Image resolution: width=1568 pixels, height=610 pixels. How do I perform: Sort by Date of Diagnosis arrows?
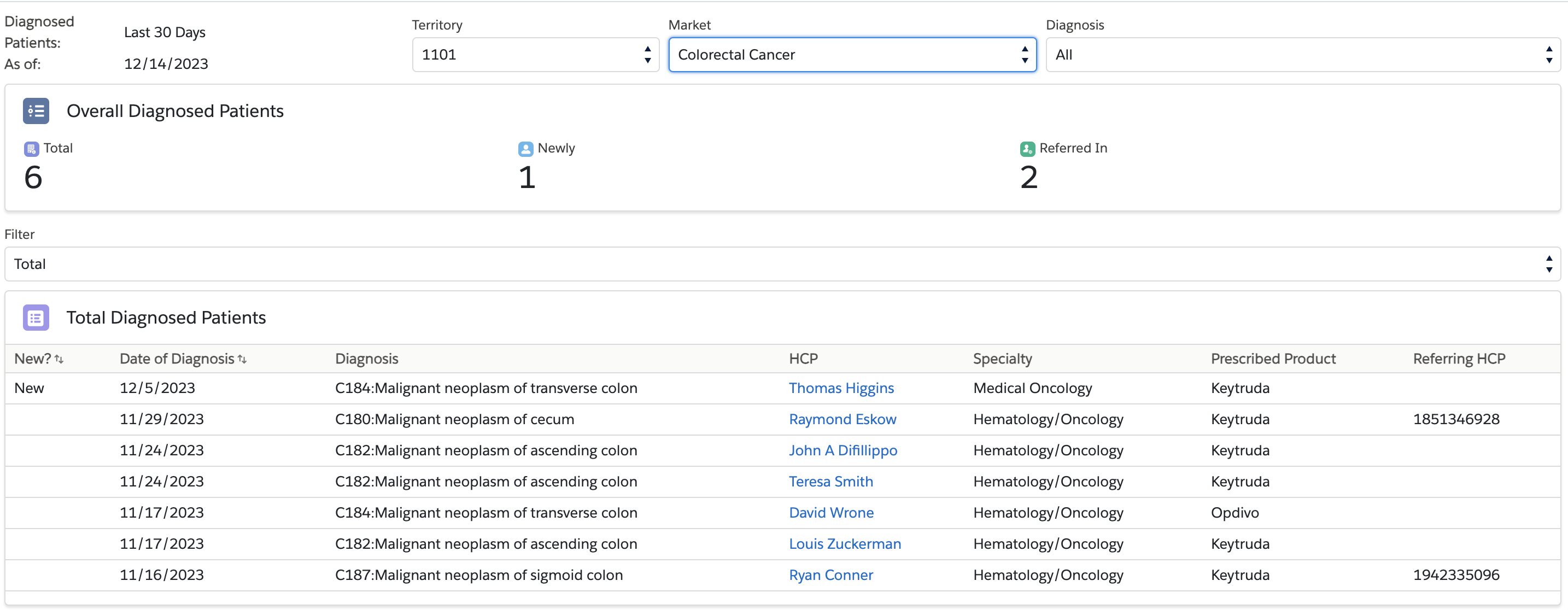click(242, 359)
